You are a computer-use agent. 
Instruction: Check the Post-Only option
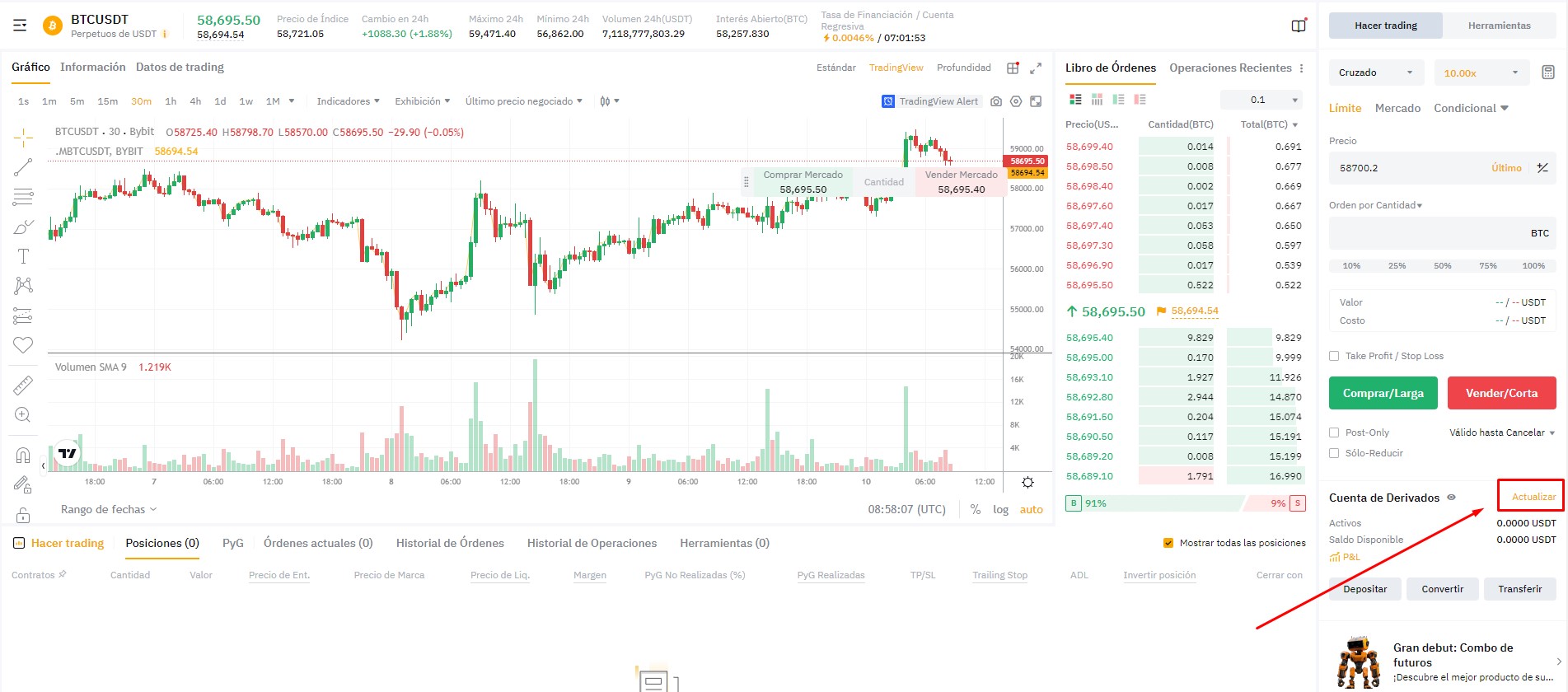[x=1334, y=432]
